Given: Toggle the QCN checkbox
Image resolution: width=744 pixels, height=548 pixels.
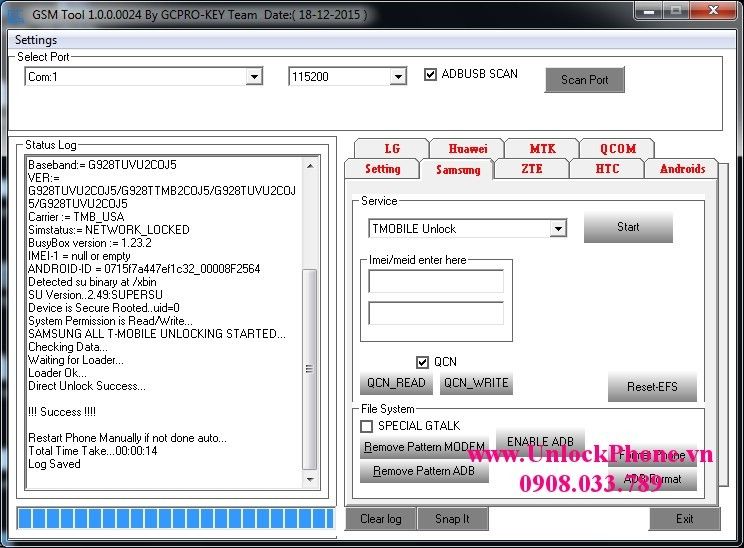Looking at the screenshot, I should click(x=422, y=362).
